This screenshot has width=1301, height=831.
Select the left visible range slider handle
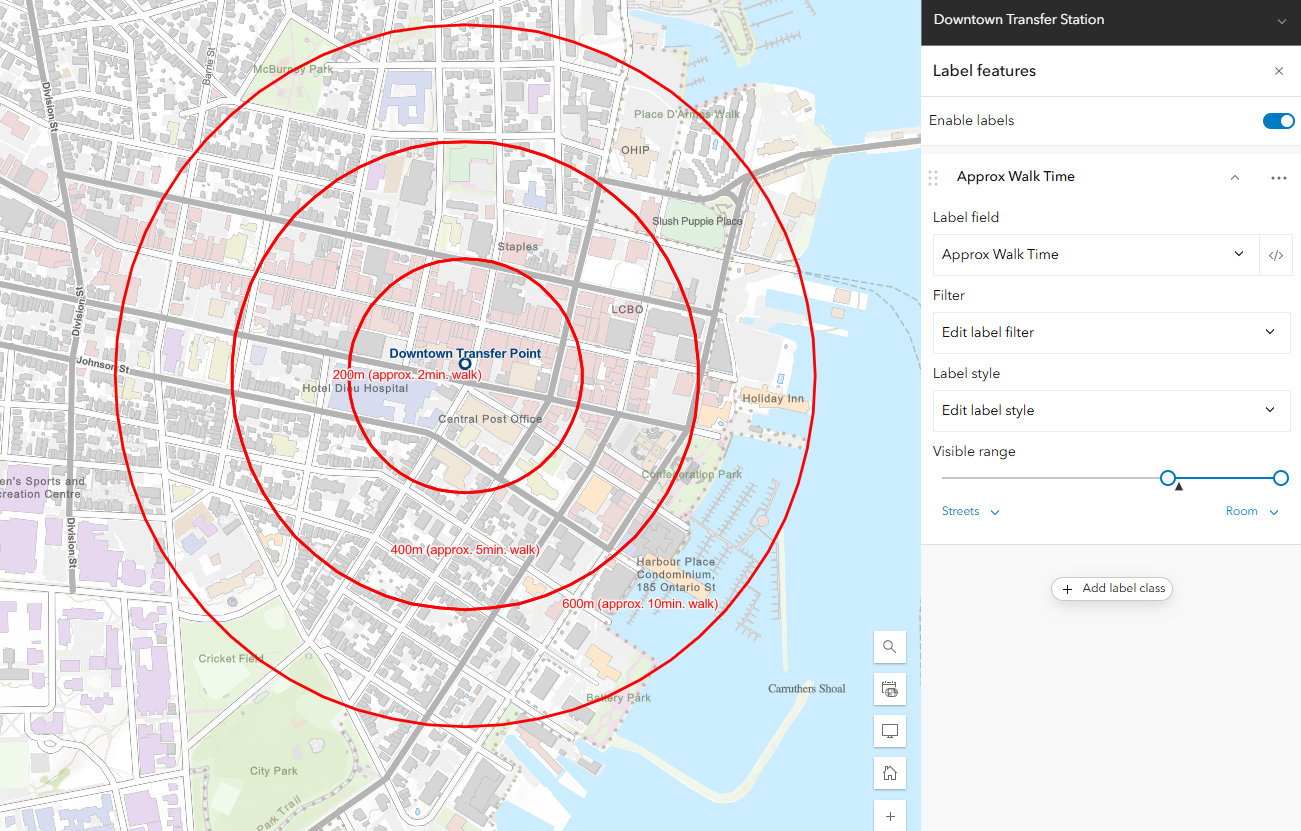click(x=1167, y=478)
